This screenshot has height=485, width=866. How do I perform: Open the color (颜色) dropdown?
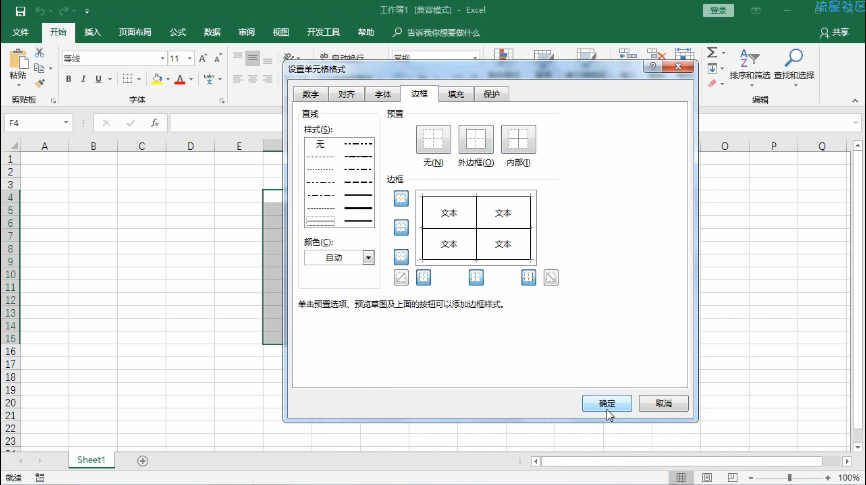[x=368, y=257]
